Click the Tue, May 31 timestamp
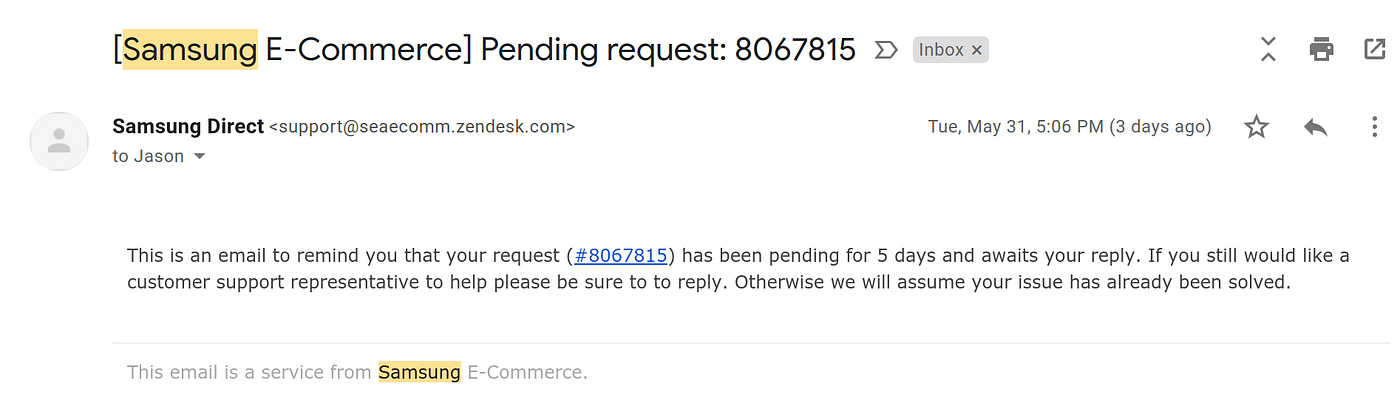This screenshot has height=407, width=1400. 1069,127
